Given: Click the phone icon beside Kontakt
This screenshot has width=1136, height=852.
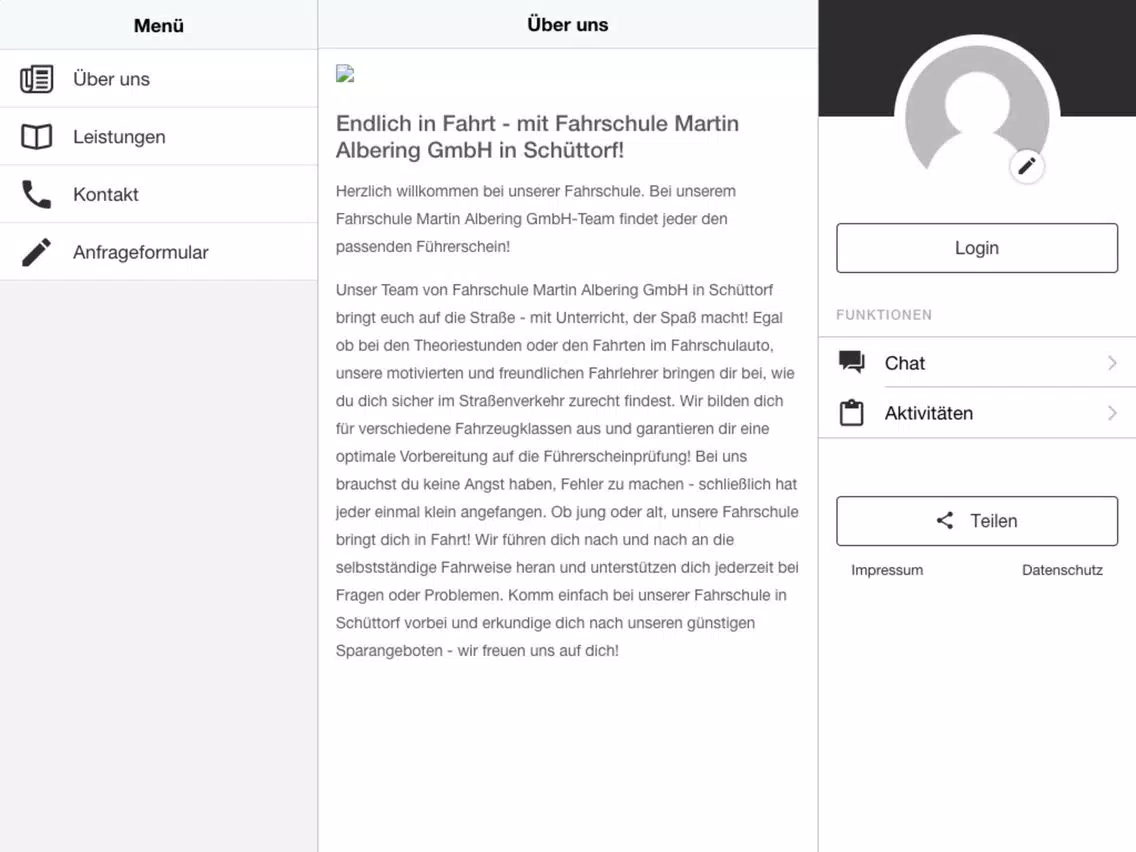Looking at the screenshot, I should pyautogui.click(x=36, y=194).
